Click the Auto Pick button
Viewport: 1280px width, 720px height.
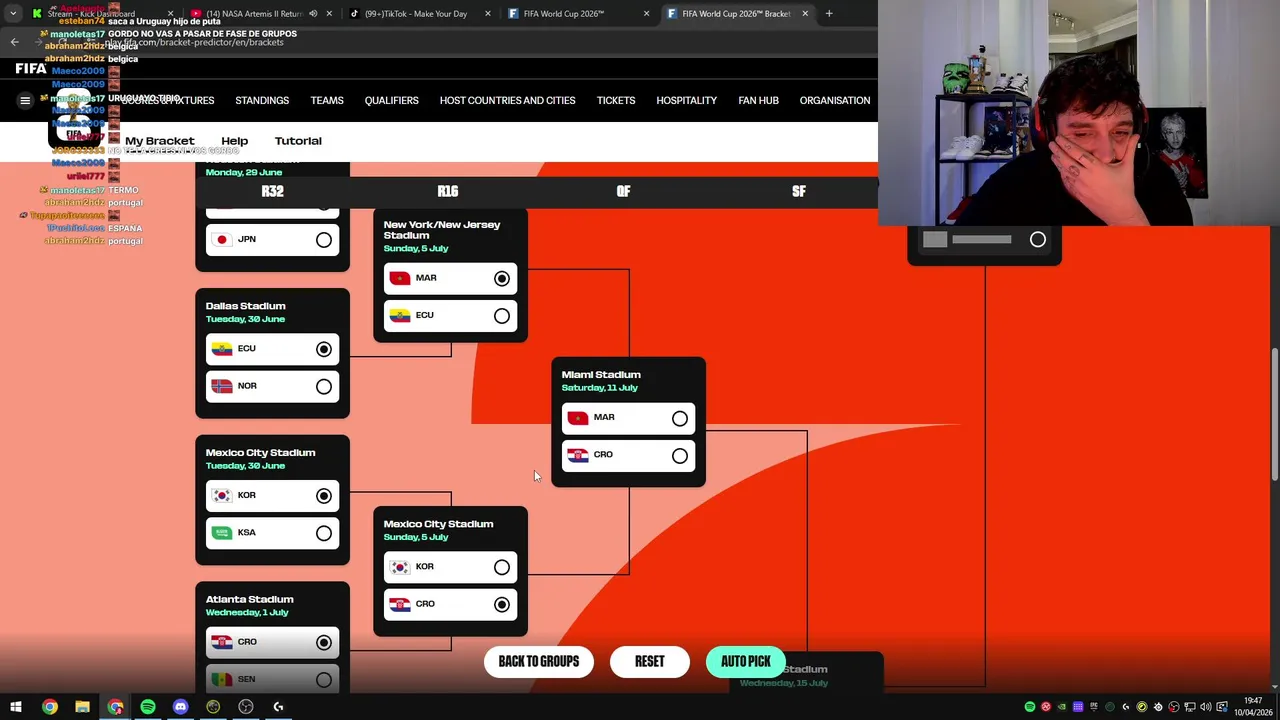coord(746,661)
